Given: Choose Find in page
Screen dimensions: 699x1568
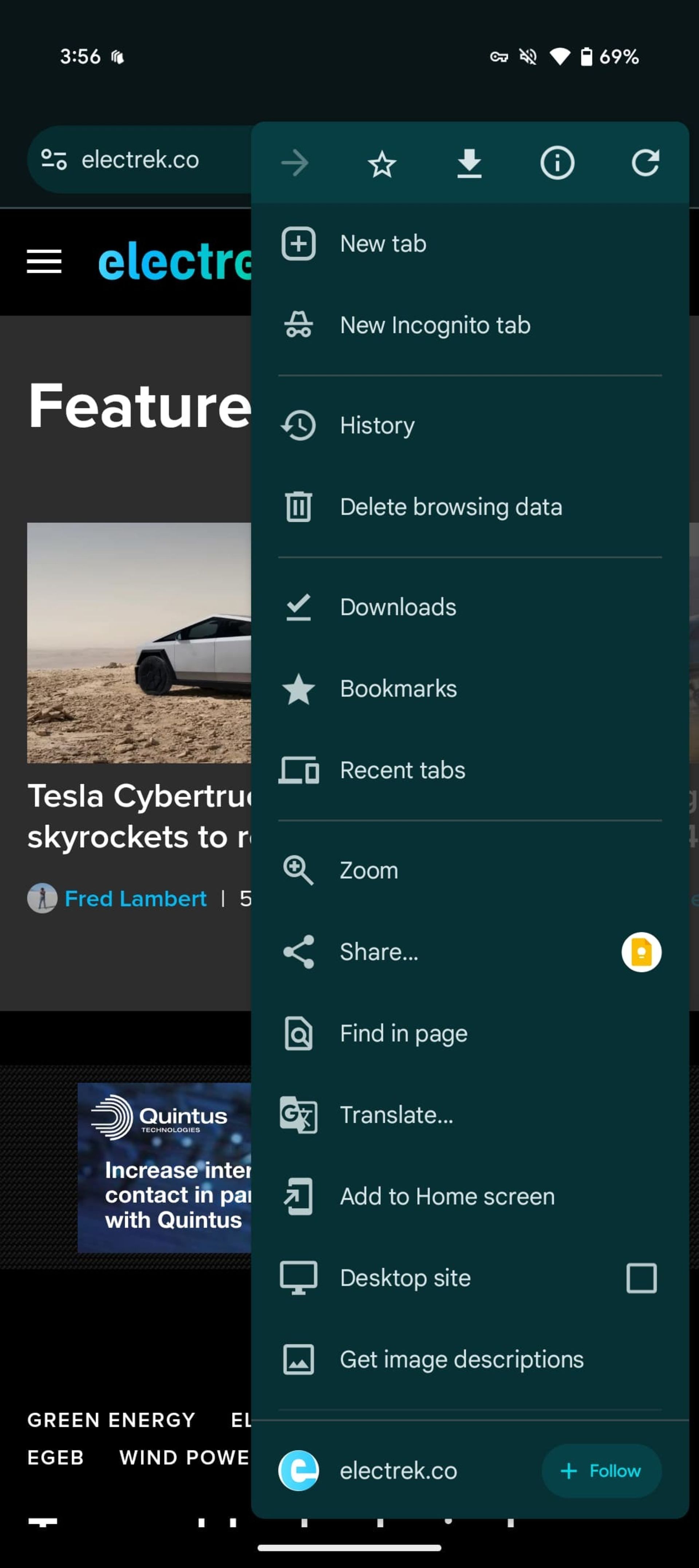Looking at the screenshot, I should (x=469, y=1033).
